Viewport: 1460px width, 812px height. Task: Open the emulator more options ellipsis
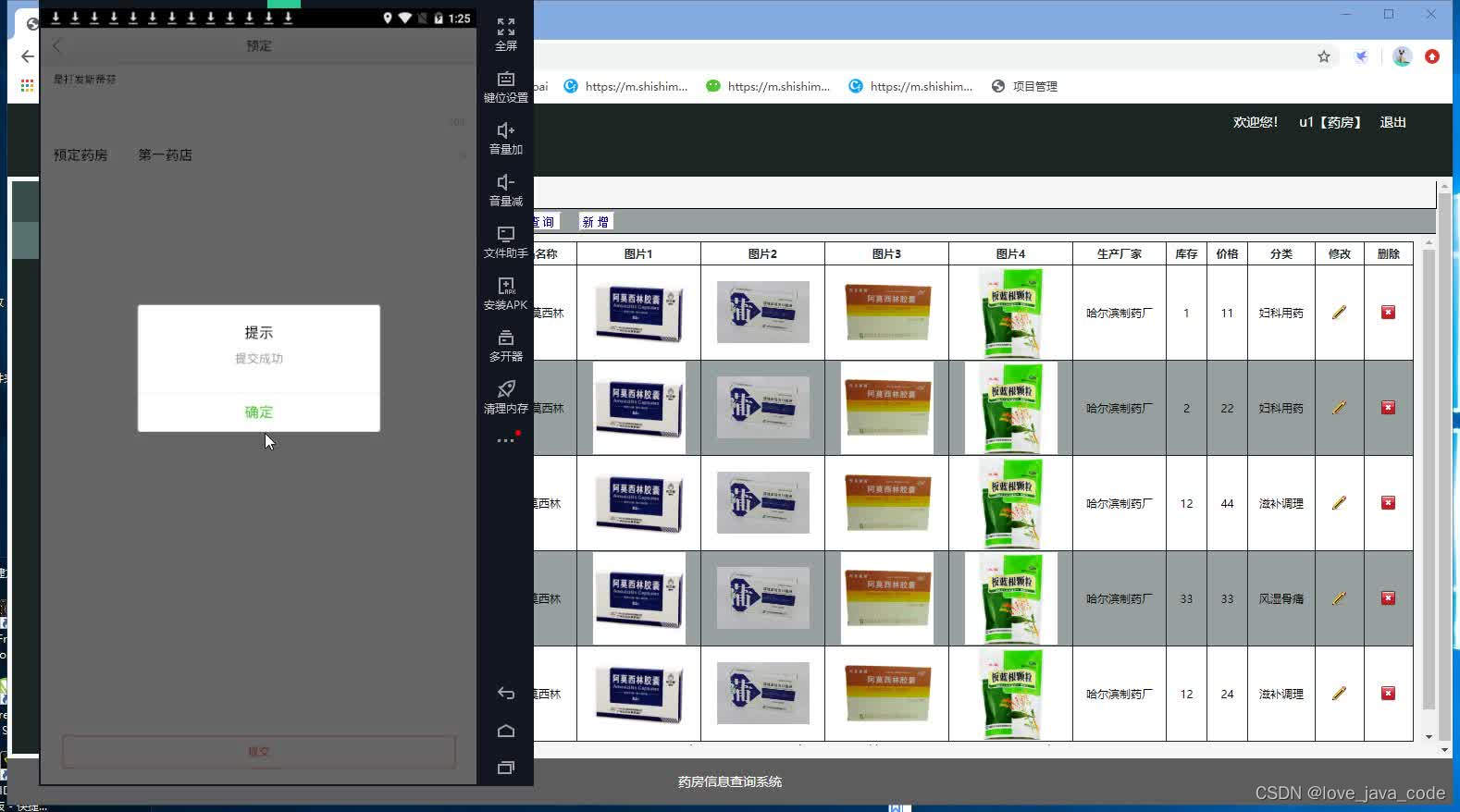pos(505,441)
